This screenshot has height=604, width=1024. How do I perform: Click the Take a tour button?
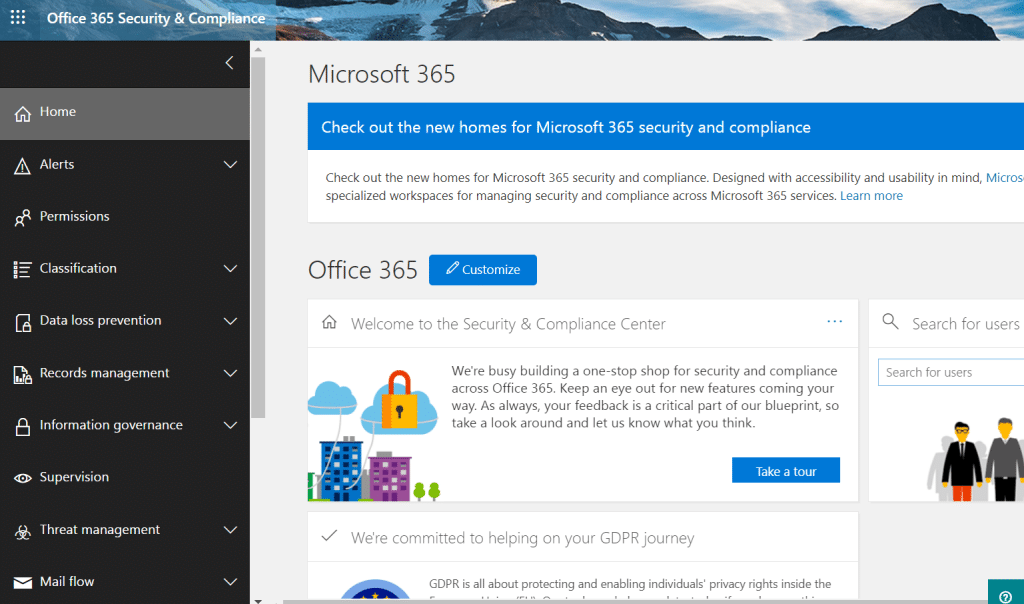point(786,471)
